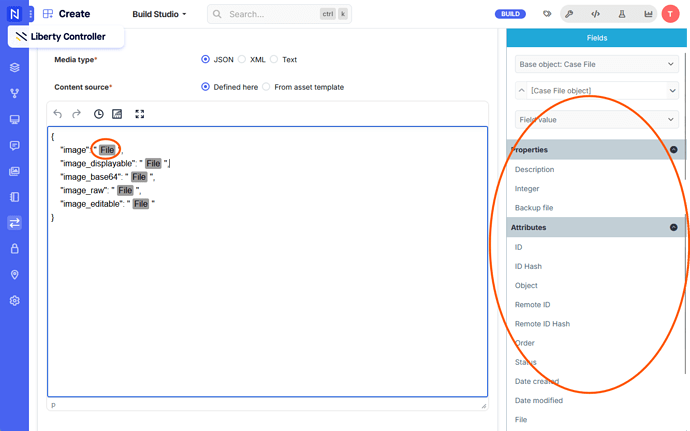The height and width of the screenshot is (431, 690).
Task: Insert the Remote ID attribute field
Action: pos(532,305)
